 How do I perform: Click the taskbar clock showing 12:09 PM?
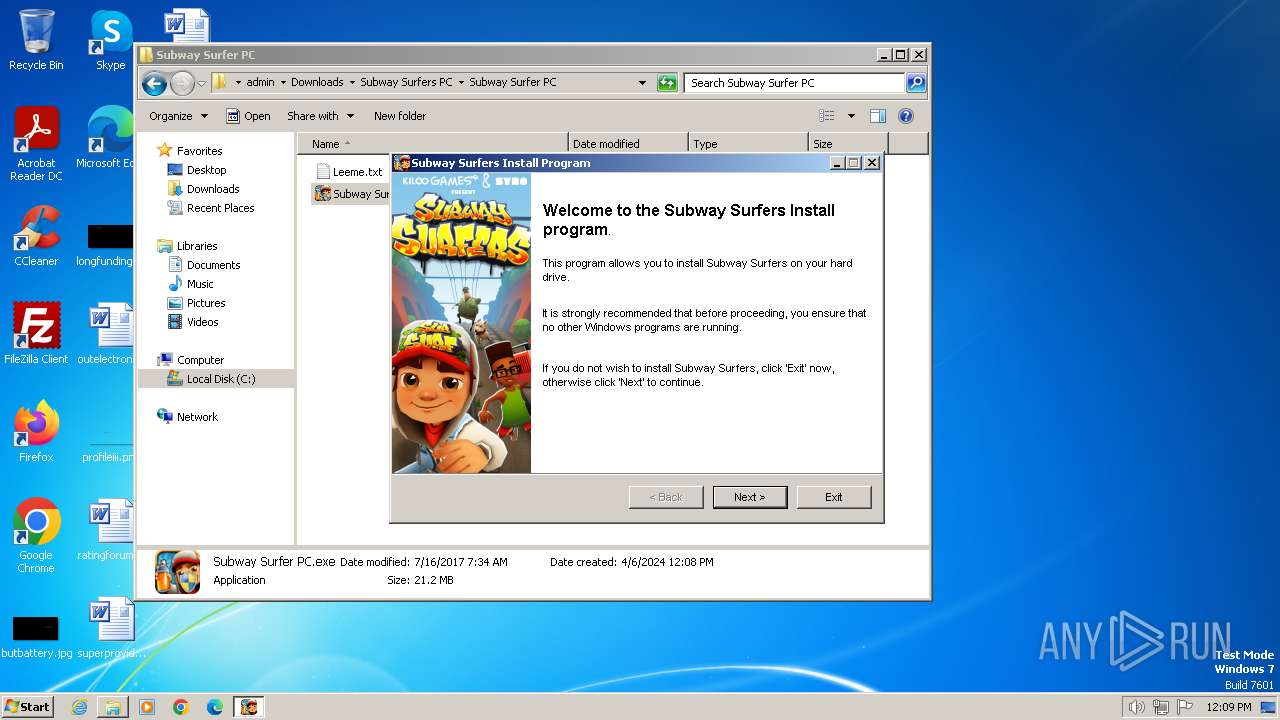(1229, 707)
